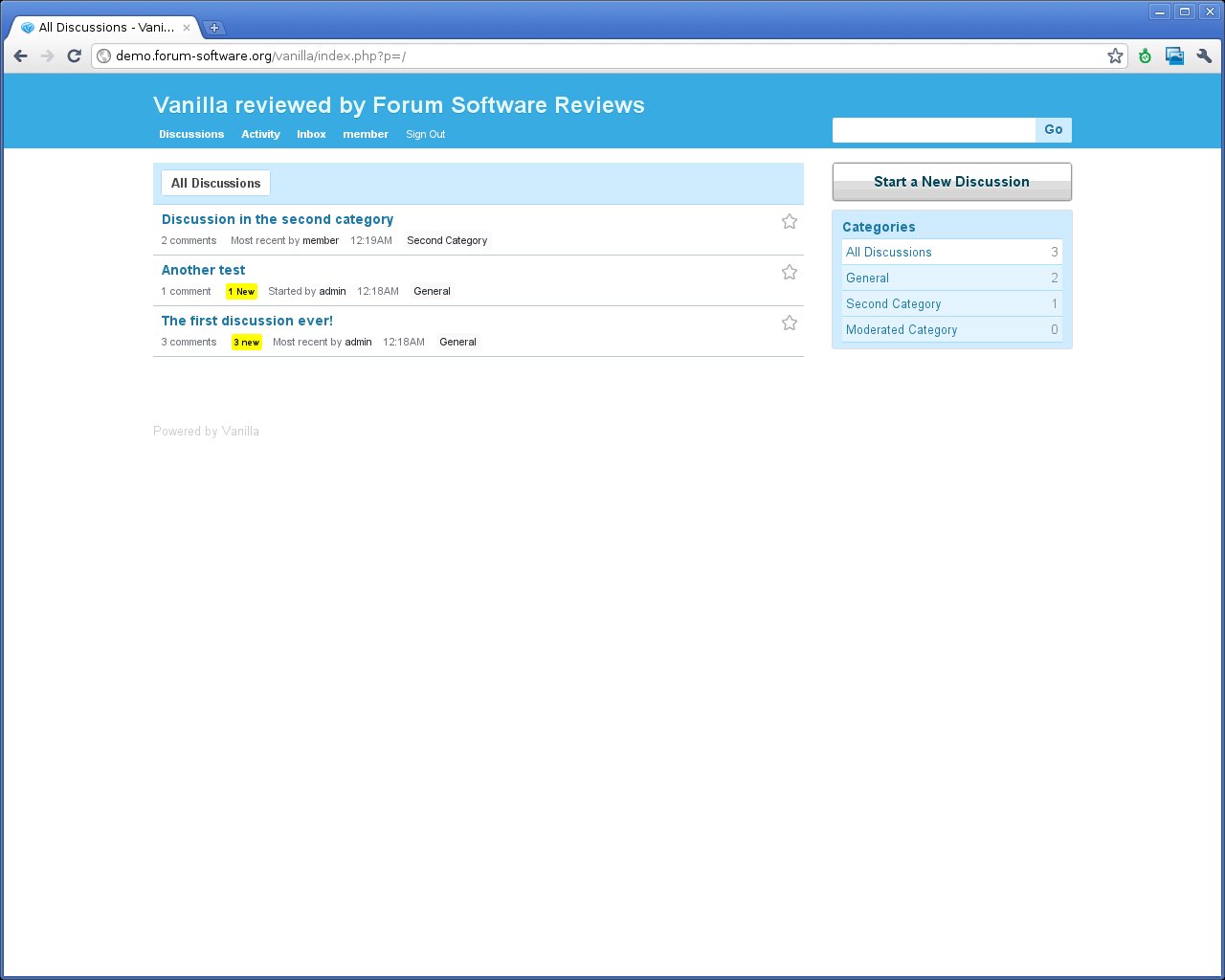Click 'Second Category' label under first discussion

click(447, 240)
